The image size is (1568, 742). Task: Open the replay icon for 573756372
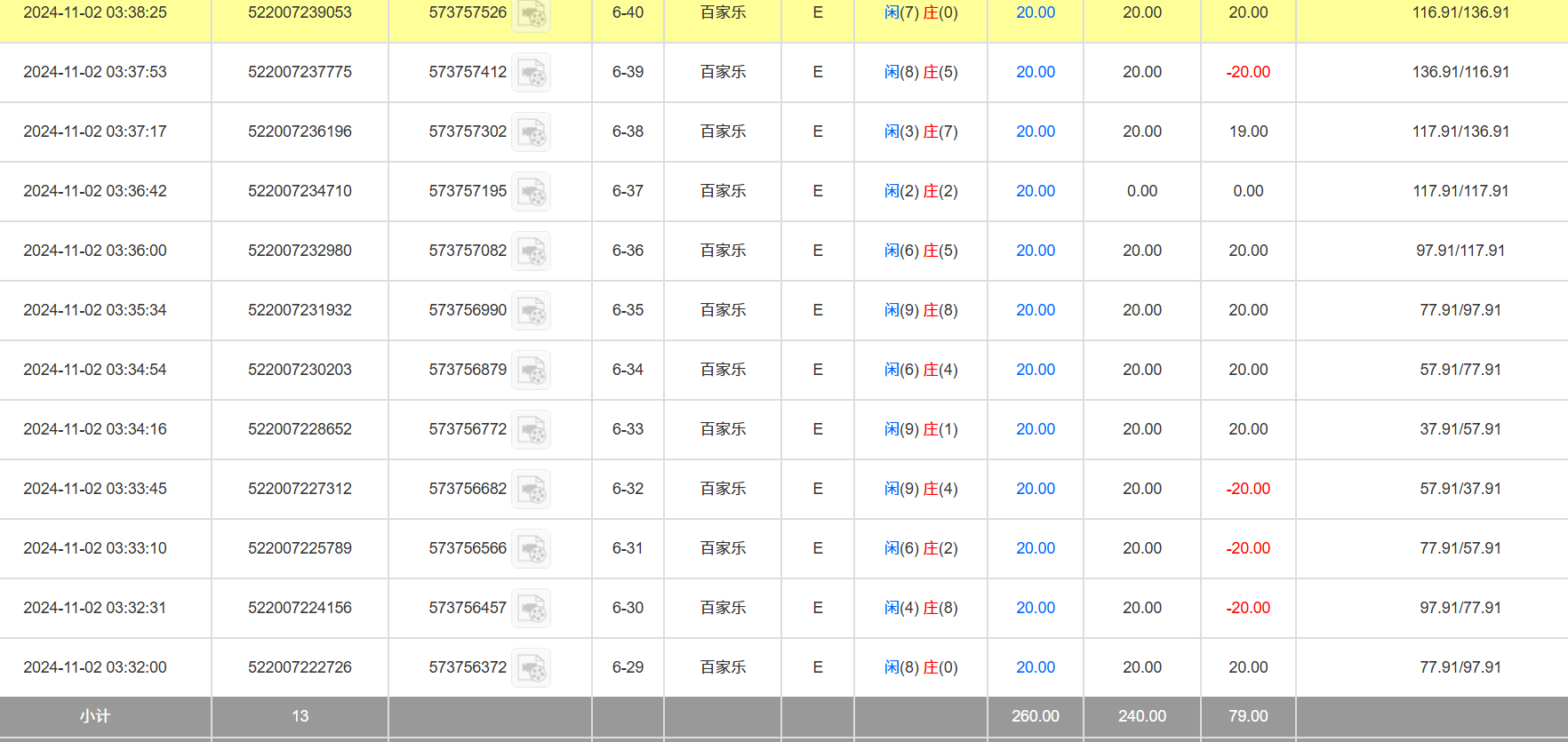[532, 668]
